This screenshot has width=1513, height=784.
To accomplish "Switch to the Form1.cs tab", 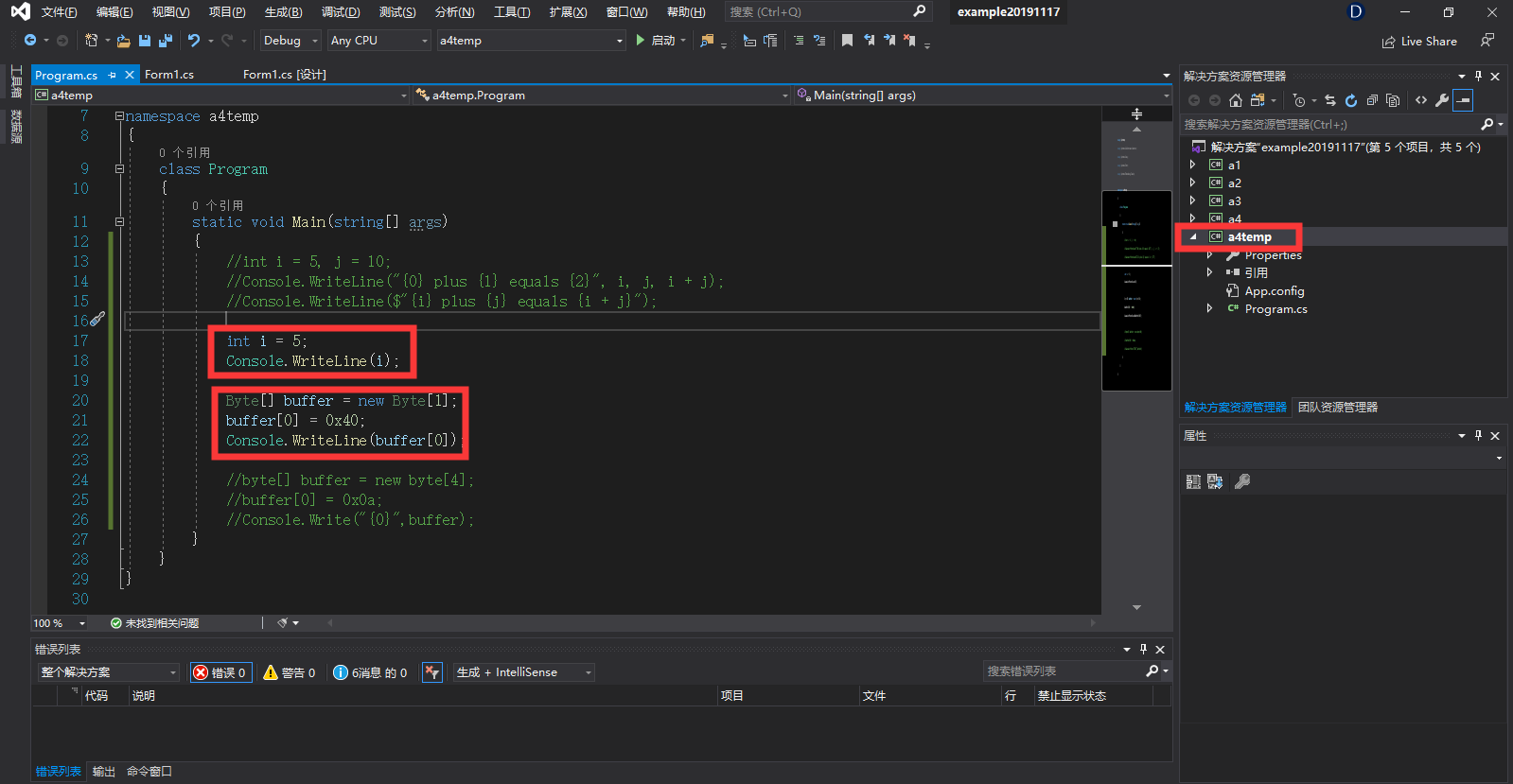I will coord(169,75).
